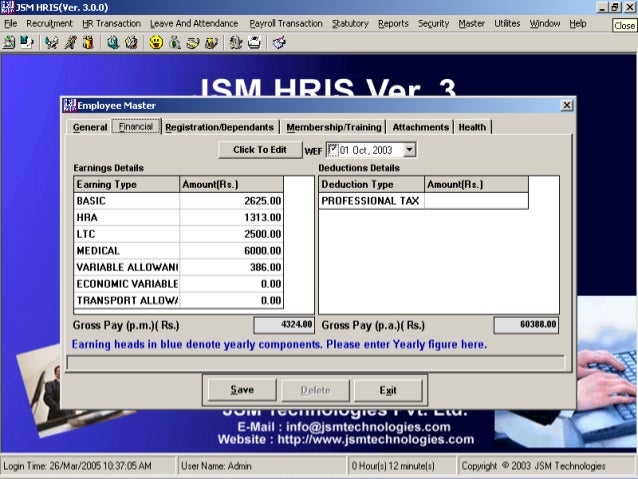Click the calendar-like icon right of the clock

[x=131, y=42]
